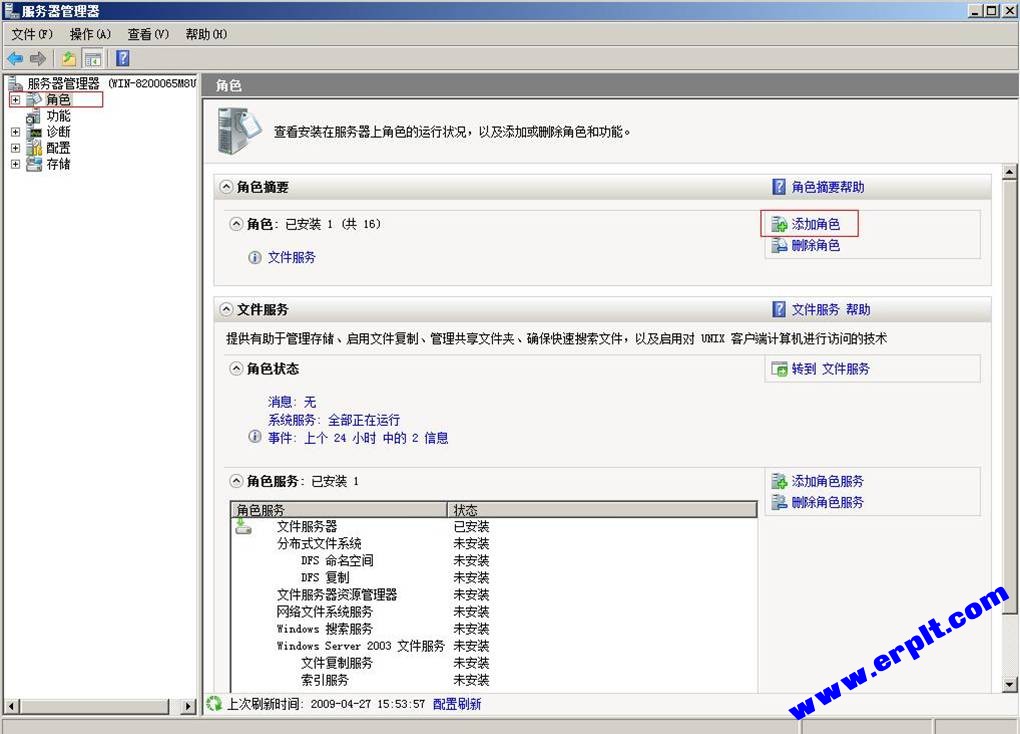Click the 删除角色 icon
Image resolution: width=1020 pixels, height=734 pixels.
coord(779,245)
